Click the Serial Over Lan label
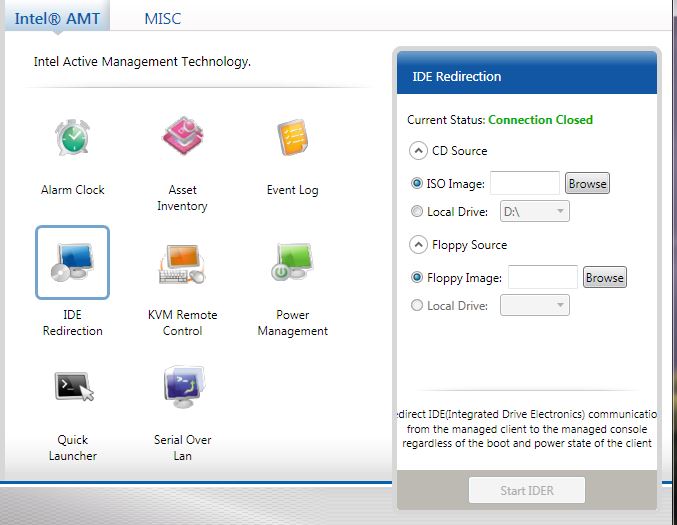Screen dimensions: 677x525 [x=182, y=448]
